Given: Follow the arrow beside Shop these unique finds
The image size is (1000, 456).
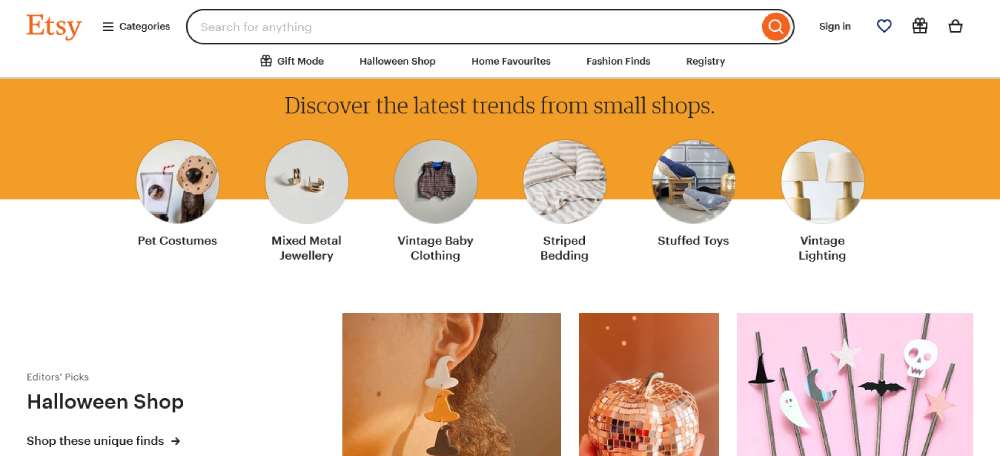Looking at the screenshot, I should click(175, 441).
